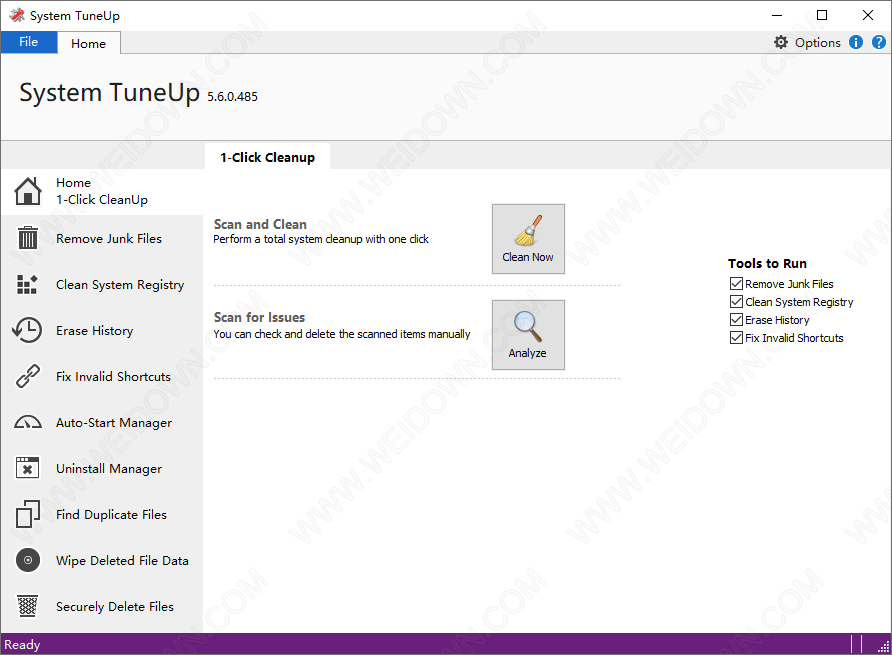The image size is (892, 655).
Task: Click the Scan and Clean heading
Action: 260,224
